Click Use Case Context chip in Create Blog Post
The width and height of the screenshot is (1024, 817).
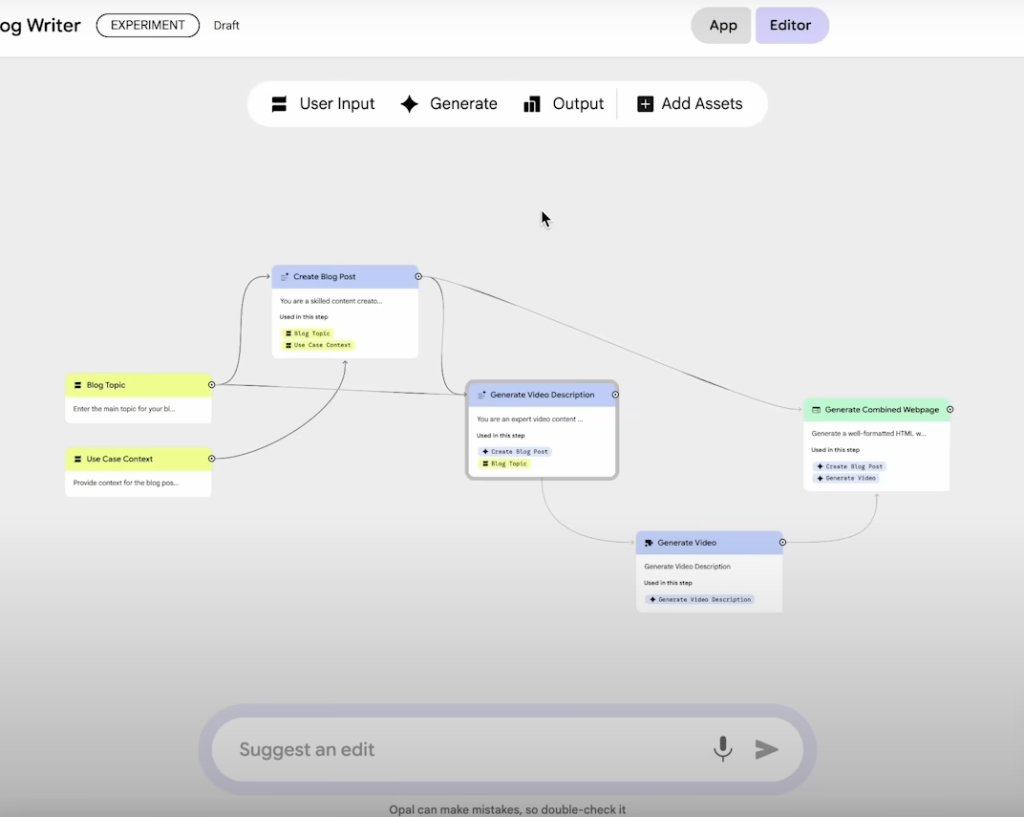point(318,345)
